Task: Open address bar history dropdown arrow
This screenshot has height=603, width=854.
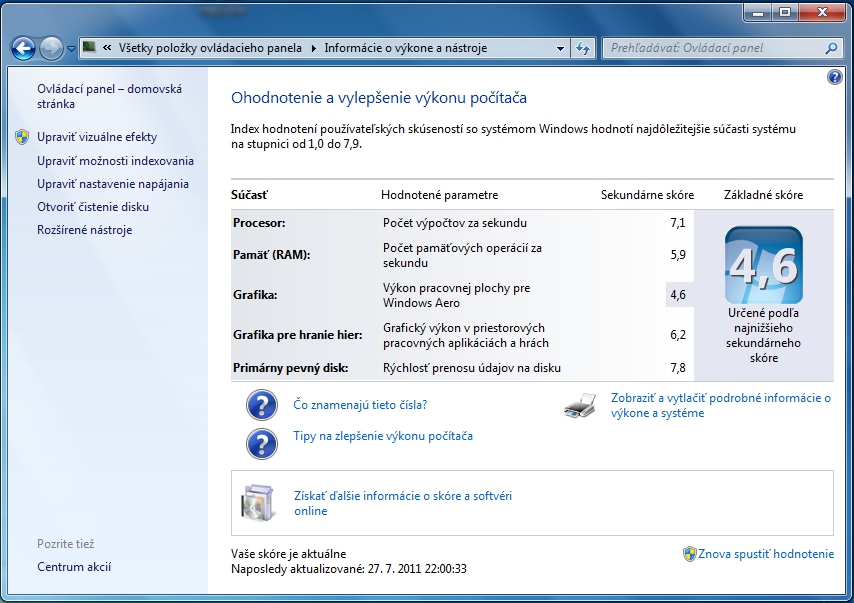Action: 560,48
